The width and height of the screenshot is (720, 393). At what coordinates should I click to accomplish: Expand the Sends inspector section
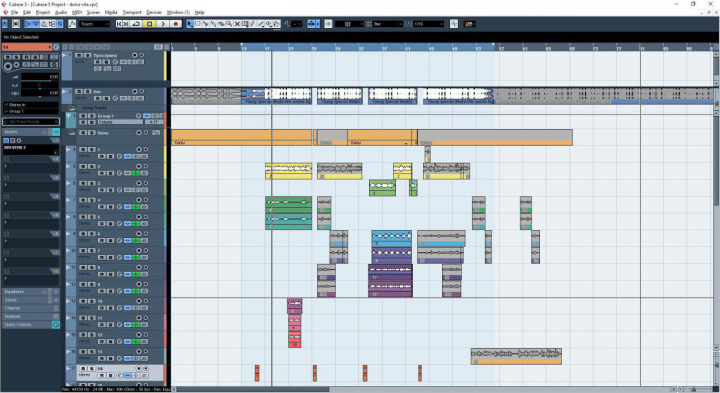(30, 300)
